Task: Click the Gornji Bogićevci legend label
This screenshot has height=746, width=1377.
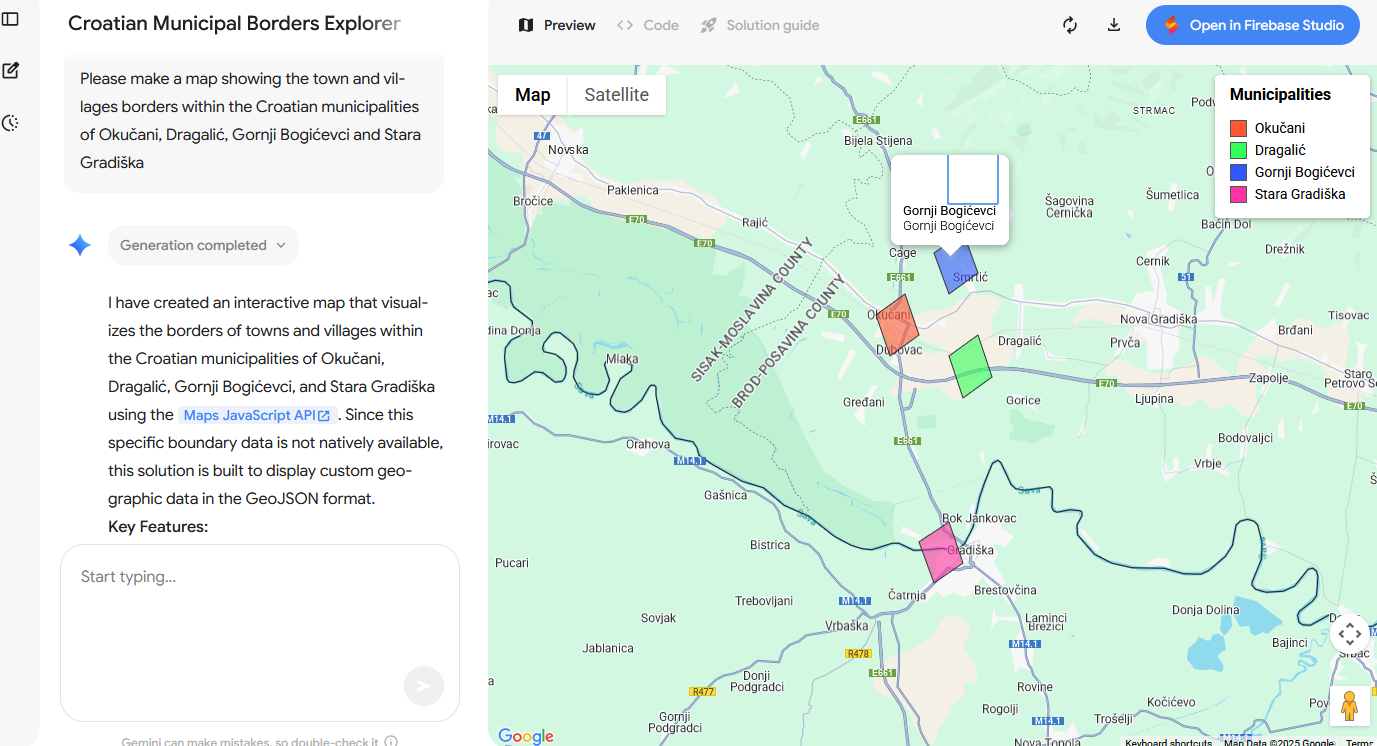Action: [x=1305, y=172]
